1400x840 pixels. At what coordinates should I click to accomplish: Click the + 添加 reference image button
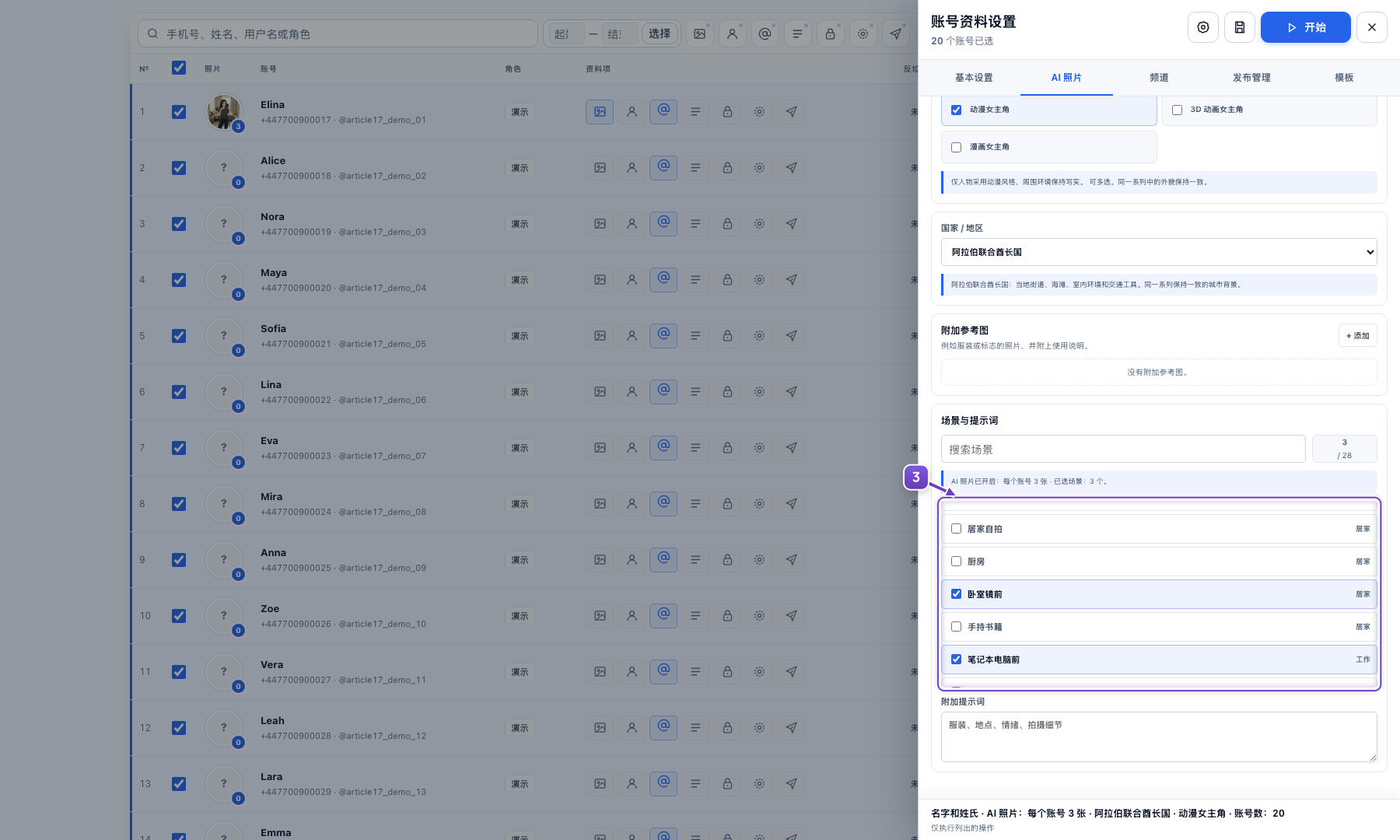pos(1358,336)
